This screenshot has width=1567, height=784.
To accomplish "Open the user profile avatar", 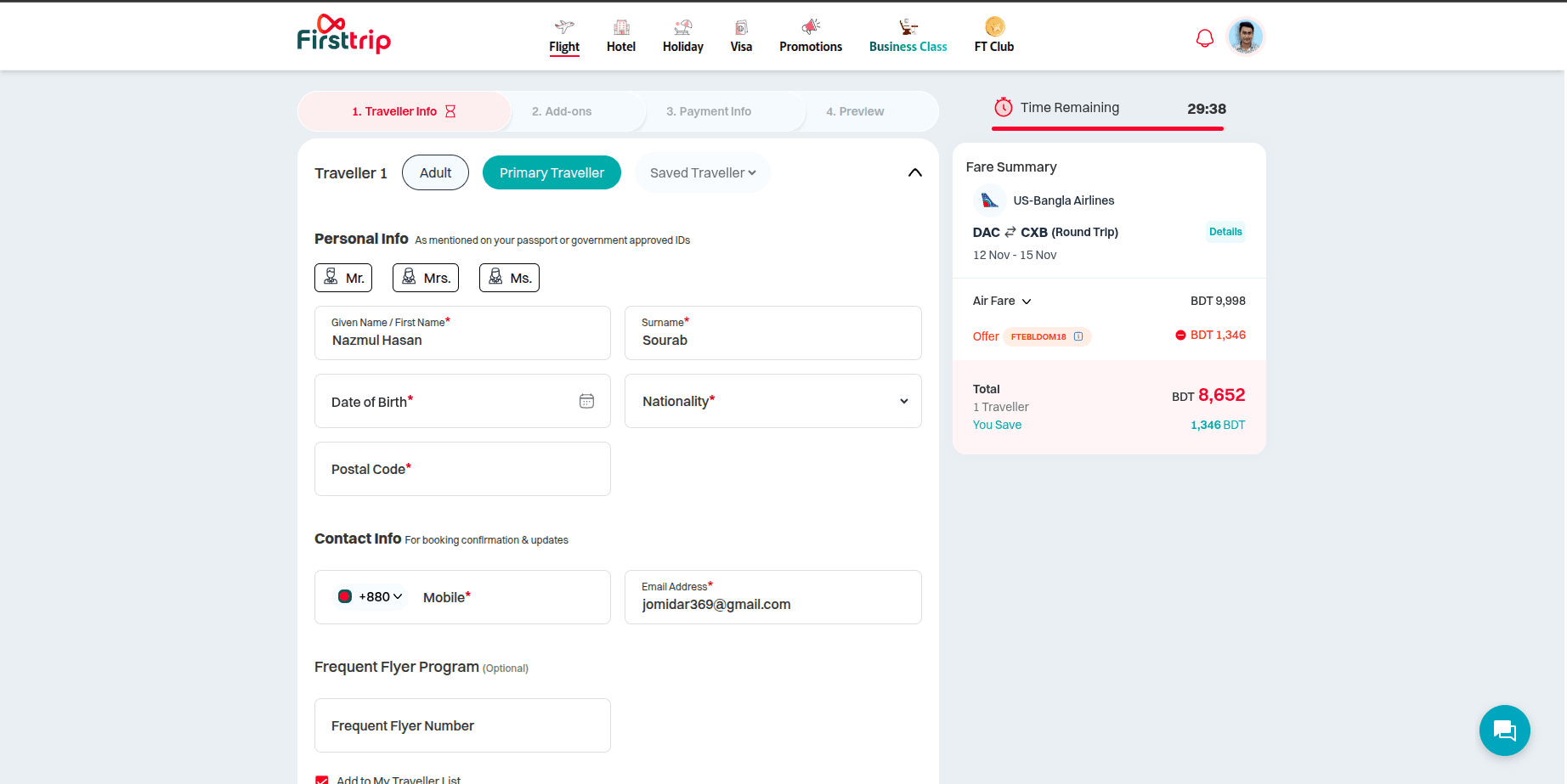I will click(x=1245, y=37).
